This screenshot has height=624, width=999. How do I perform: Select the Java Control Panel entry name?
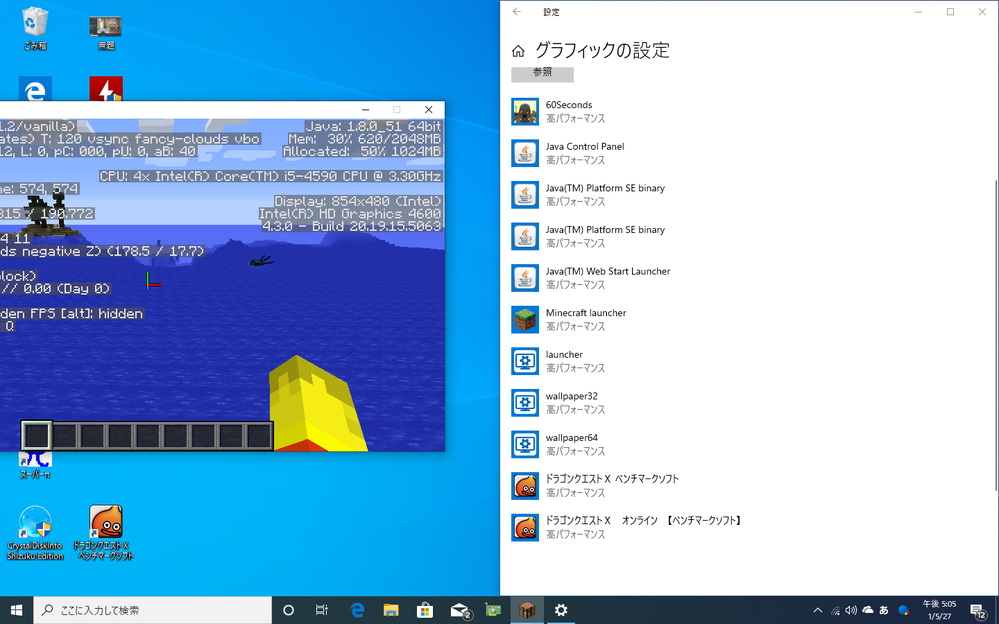click(585, 146)
